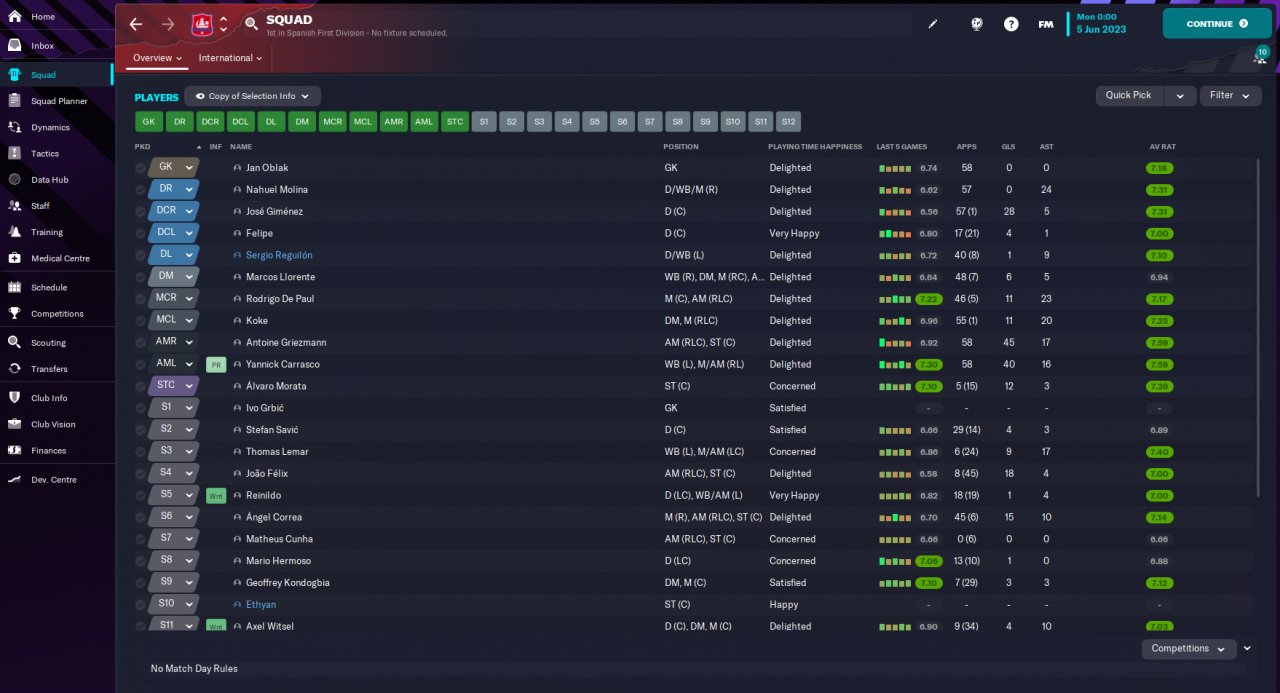Open the International tab menu
Screen dimensions: 1280x693
(230, 58)
